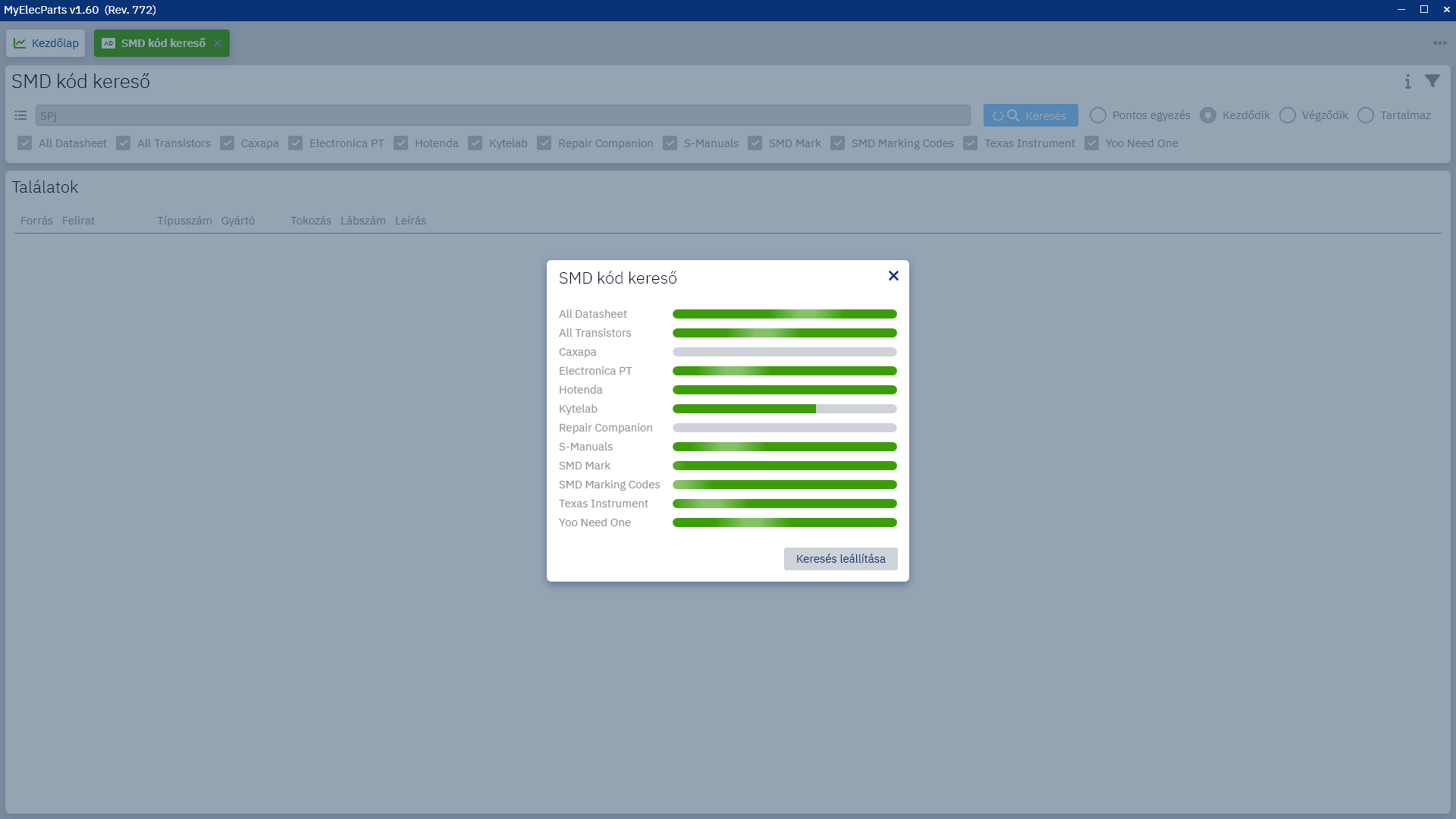Sort by the Típusszám column header
The width and height of the screenshot is (1456, 819).
(x=184, y=221)
